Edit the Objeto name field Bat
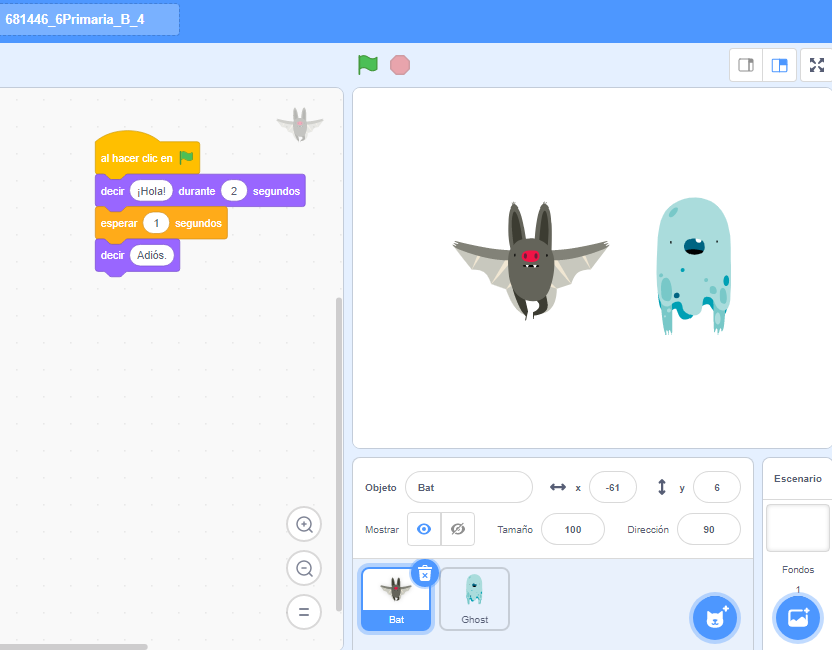Screen dimensions: 832x650 (469, 487)
